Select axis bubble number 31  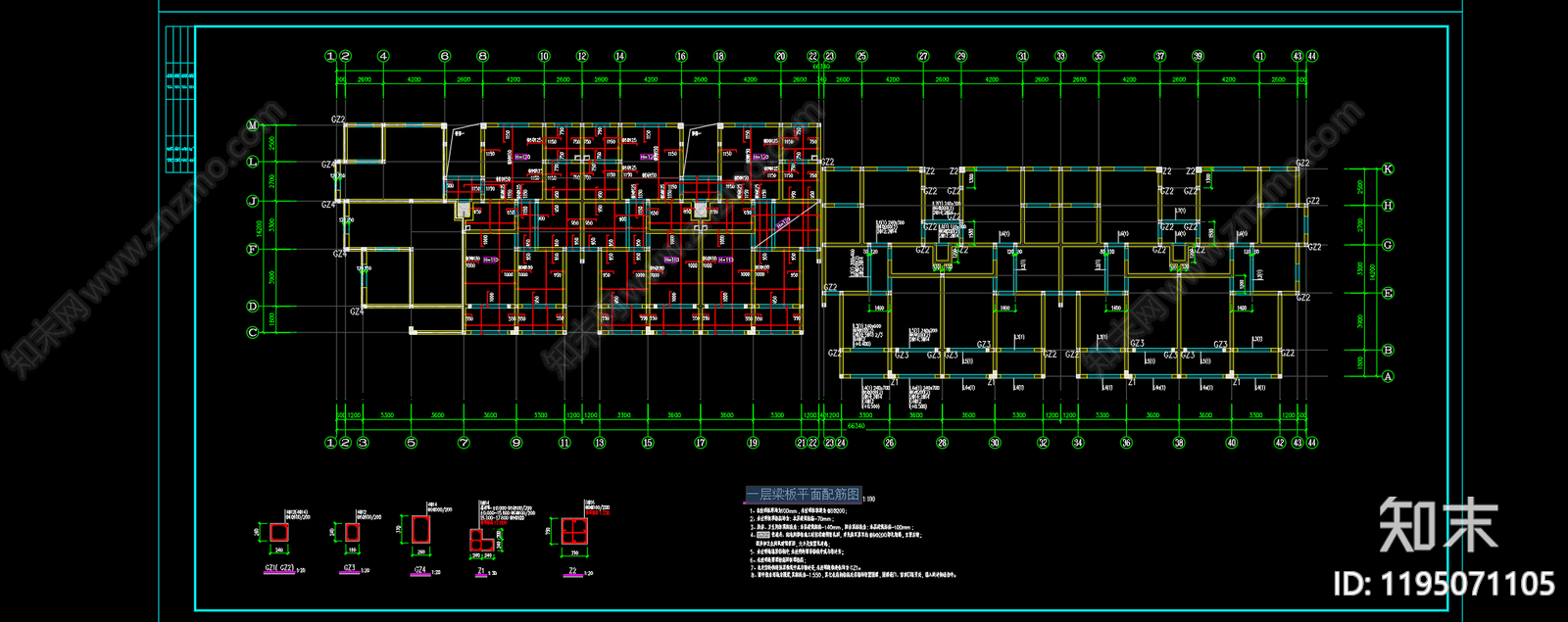[1022, 56]
